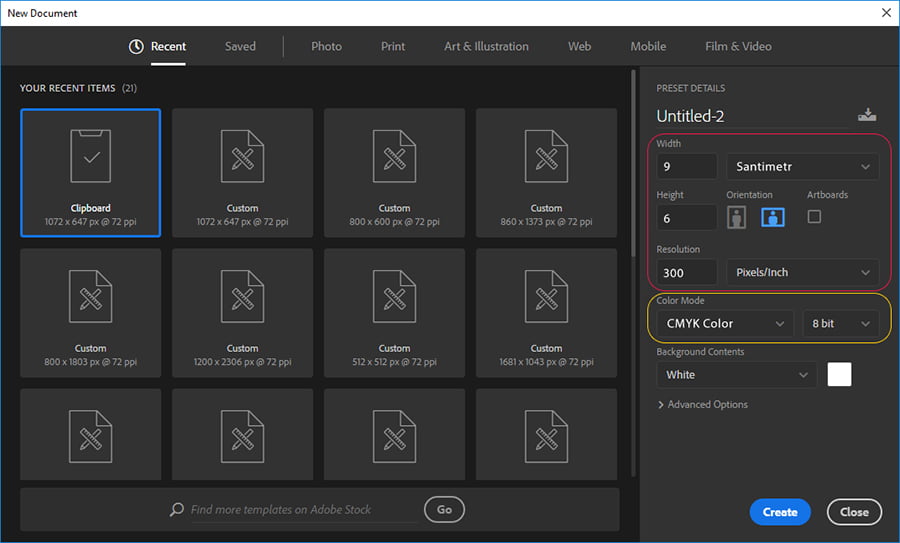Click the recent items scrollbar

pyautogui.click(x=633, y=164)
